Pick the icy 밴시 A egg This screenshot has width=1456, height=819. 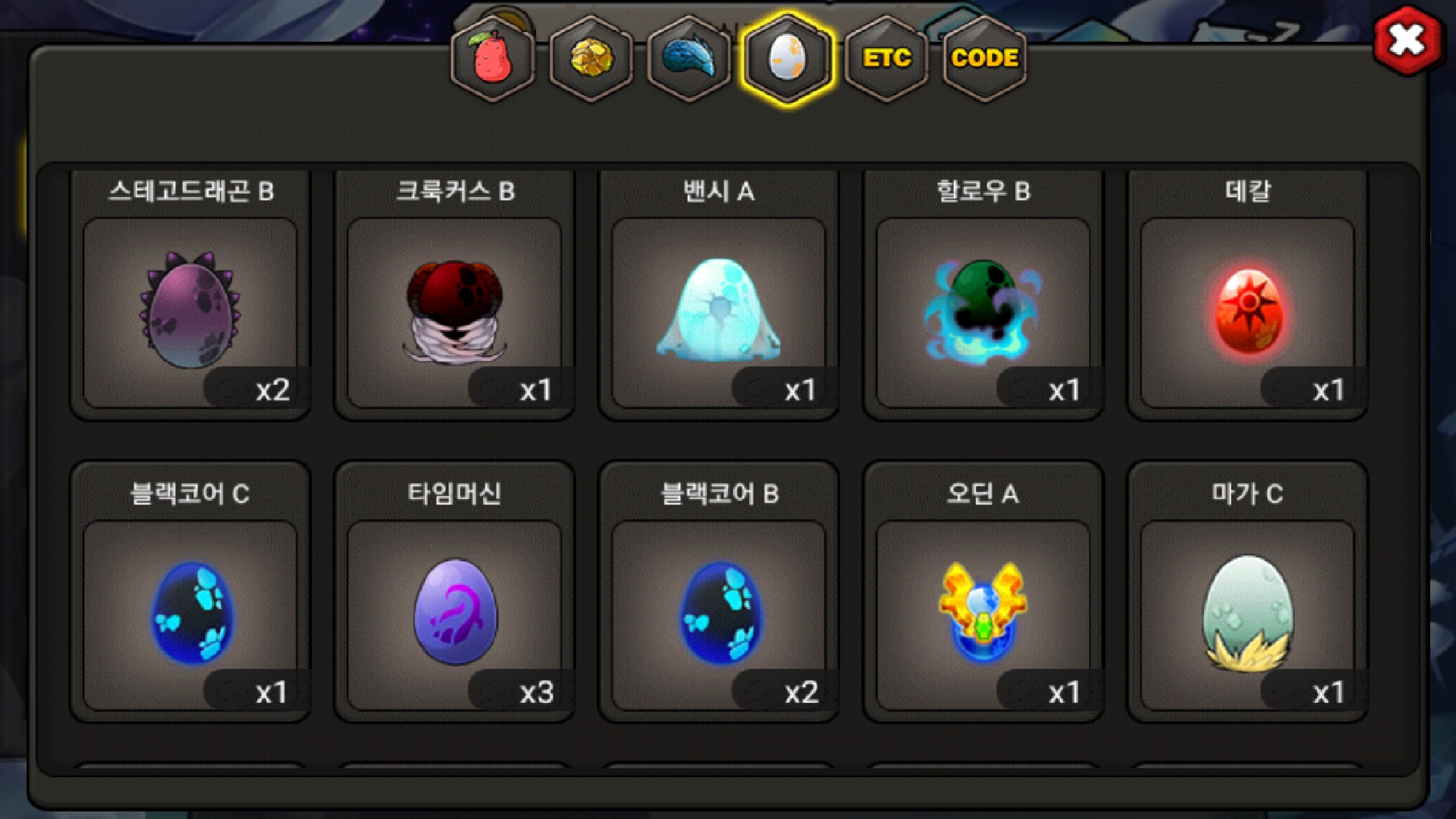[x=718, y=312]
